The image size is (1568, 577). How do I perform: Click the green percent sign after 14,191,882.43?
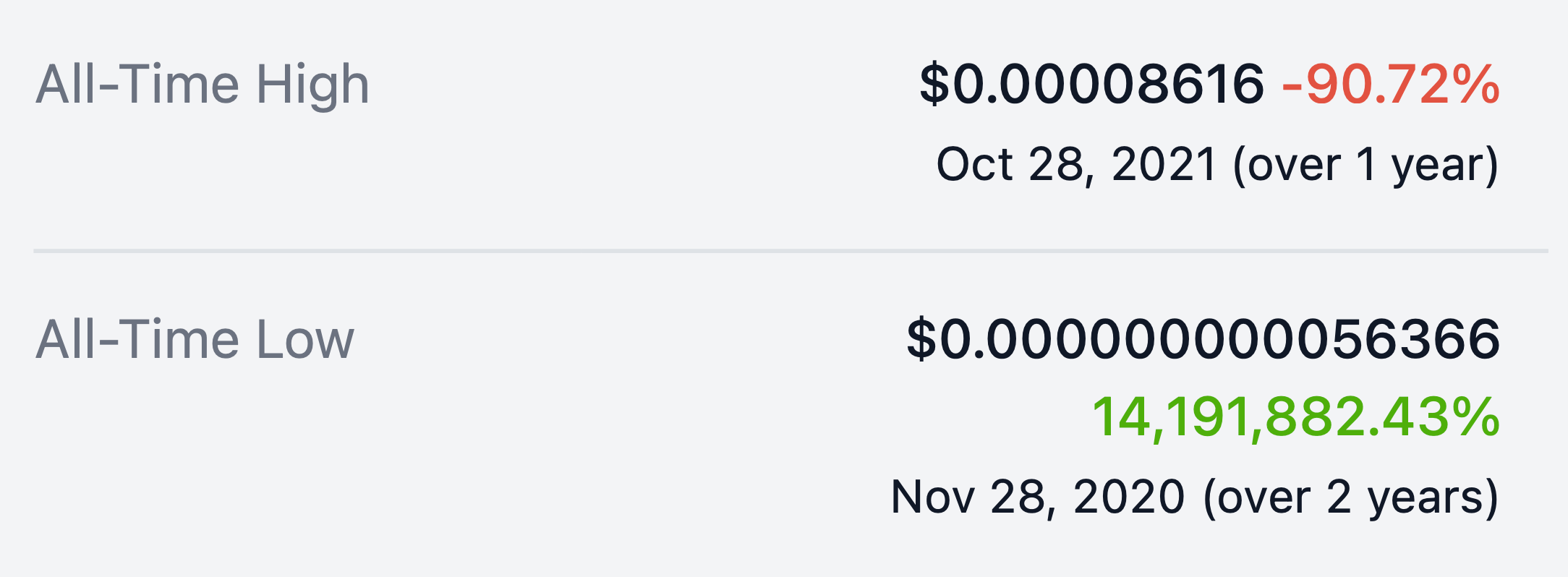tap(1475, 417)
